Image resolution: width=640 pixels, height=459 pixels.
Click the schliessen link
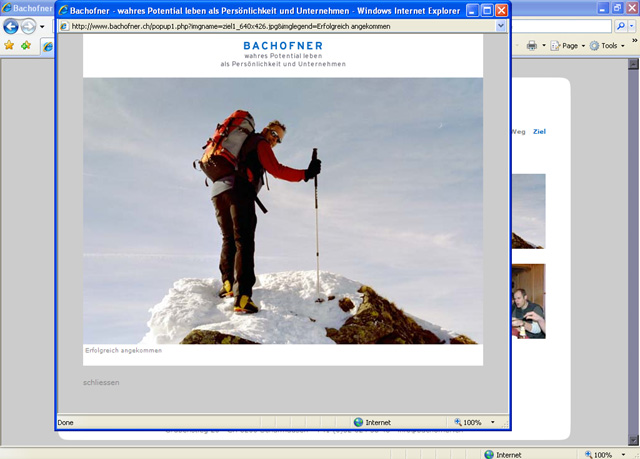click(x=100, y=383)
